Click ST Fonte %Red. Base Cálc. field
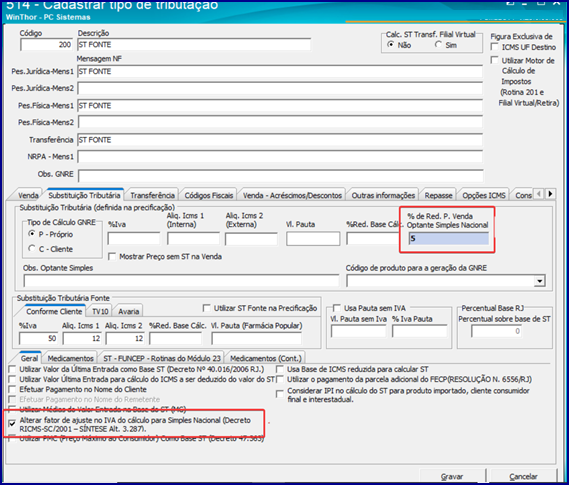This screenshot has height=485, width=569. (175, 338)
